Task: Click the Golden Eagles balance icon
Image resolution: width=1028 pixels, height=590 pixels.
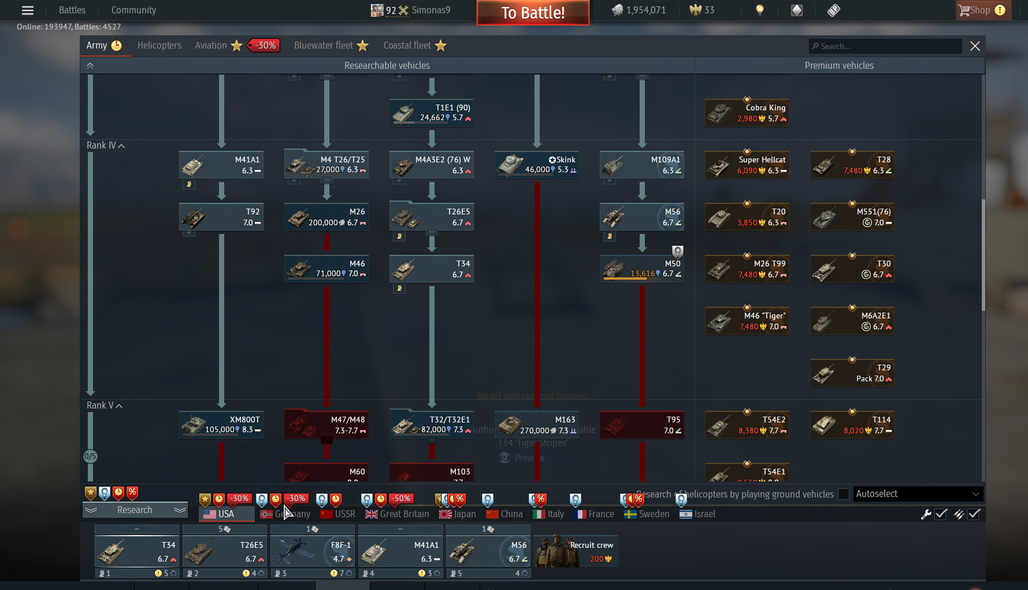Action: pyautogui.click(x=696, y=10)
